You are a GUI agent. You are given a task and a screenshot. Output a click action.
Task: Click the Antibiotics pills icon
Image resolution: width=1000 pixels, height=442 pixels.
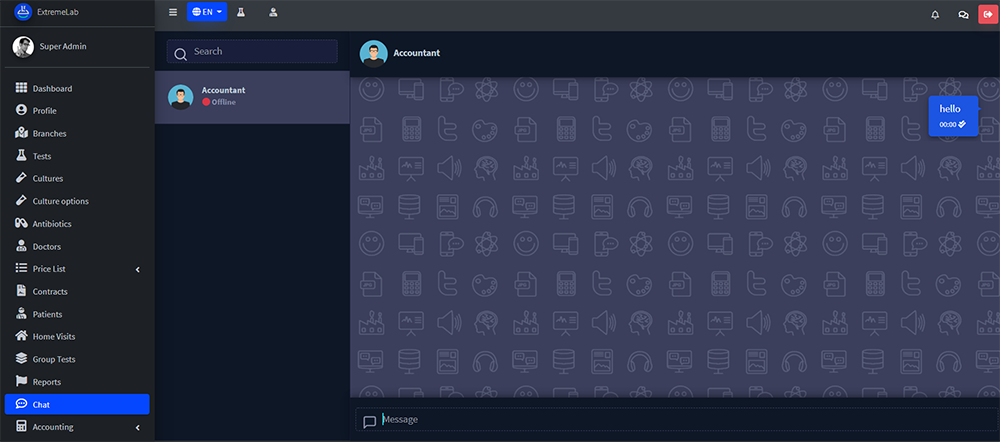[x=22, y=224]
